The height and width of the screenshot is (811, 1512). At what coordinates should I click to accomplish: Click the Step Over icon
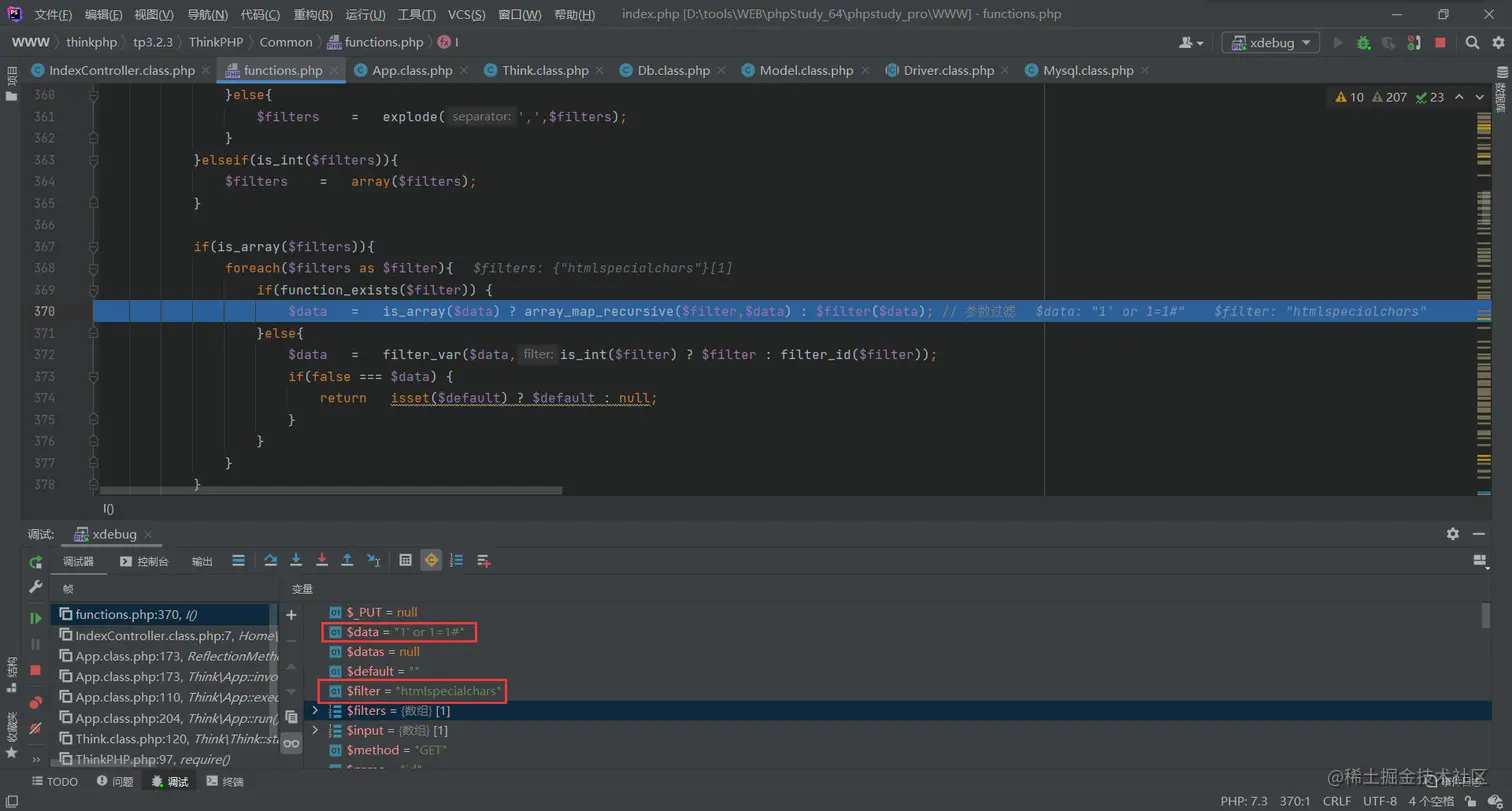pos(271,560)
